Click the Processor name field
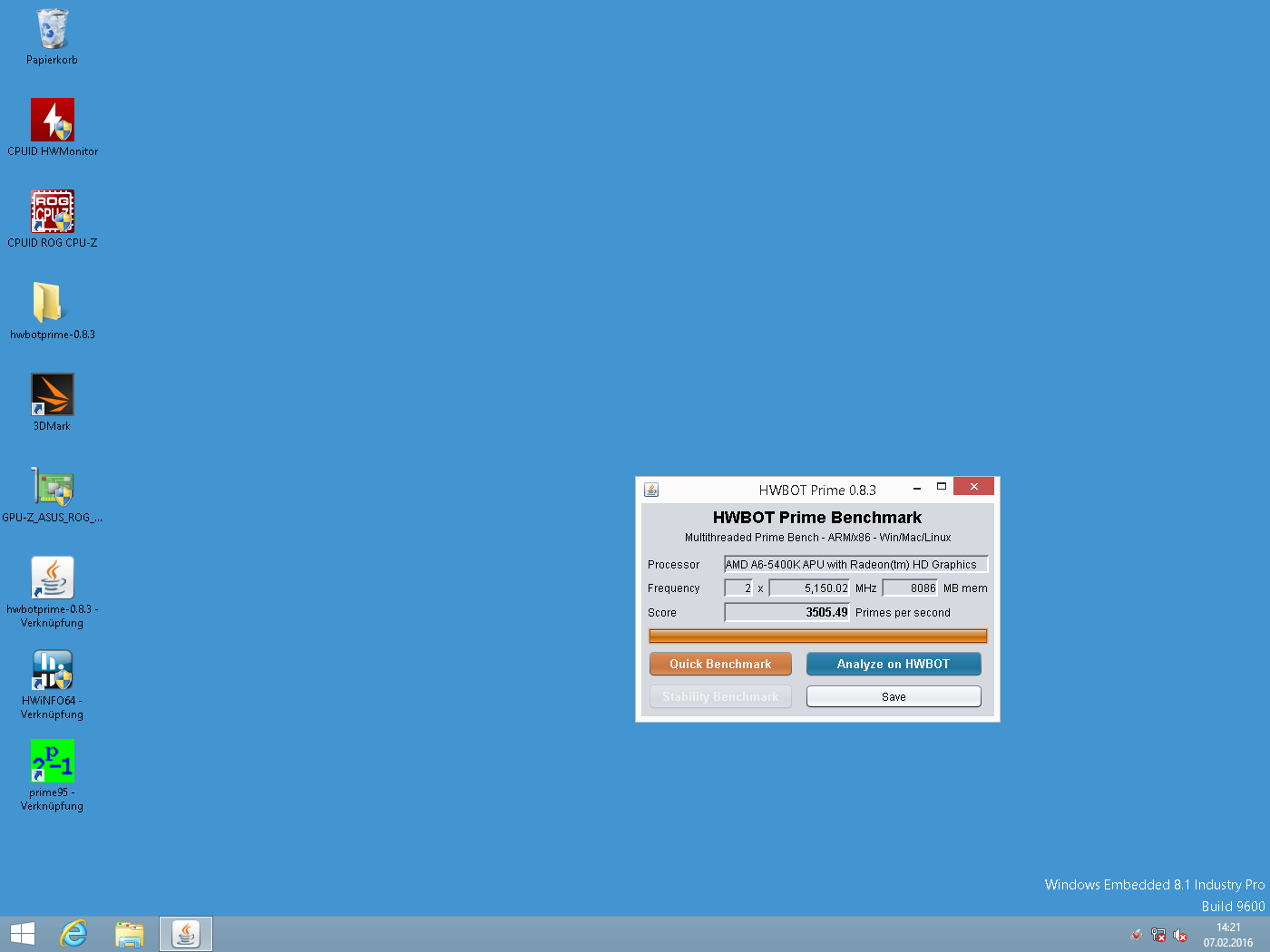Image resolution: width=1270 pixels, height=952 pixels. 855,564
